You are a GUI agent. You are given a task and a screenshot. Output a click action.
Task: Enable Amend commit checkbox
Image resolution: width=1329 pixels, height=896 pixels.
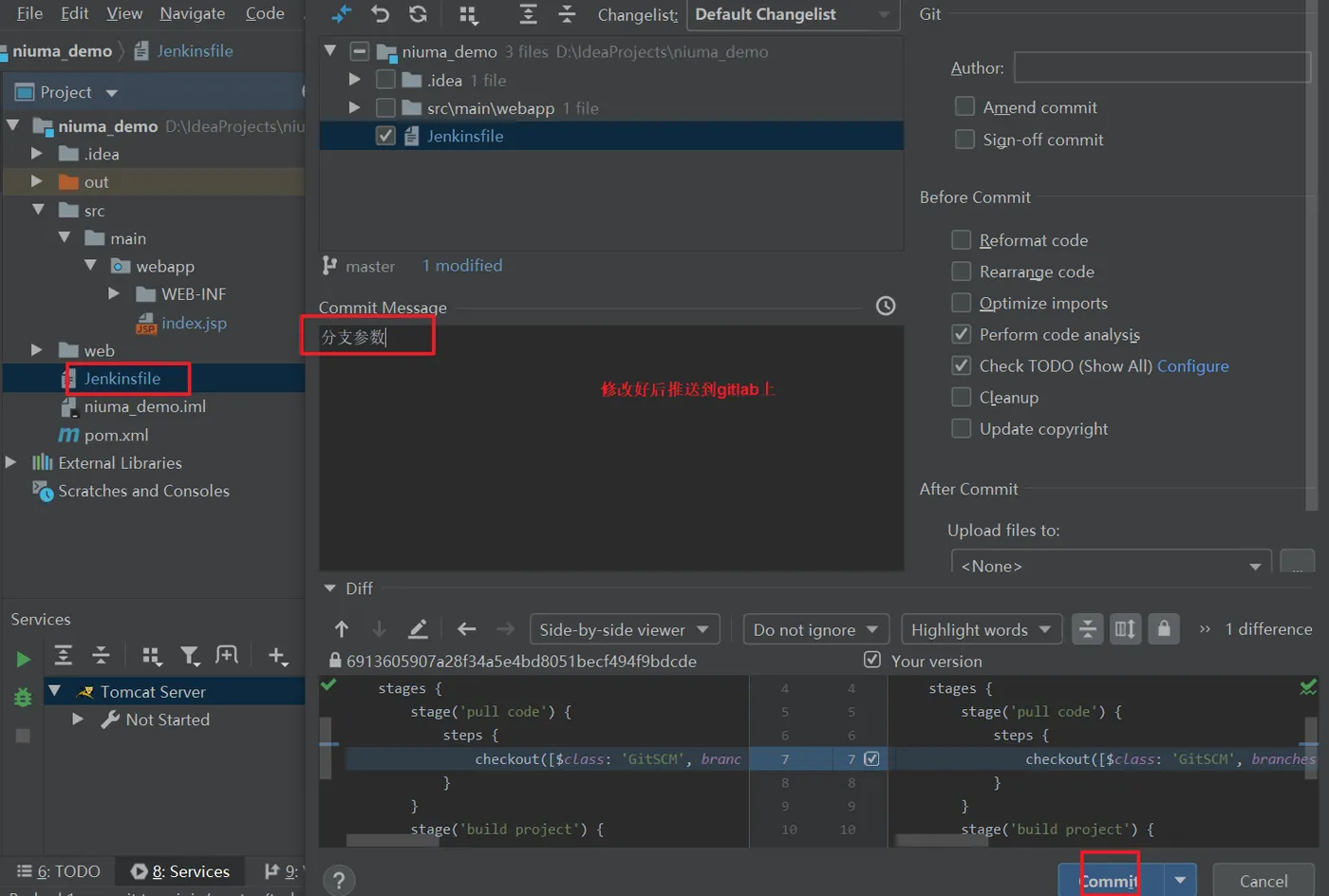(964, 106)
